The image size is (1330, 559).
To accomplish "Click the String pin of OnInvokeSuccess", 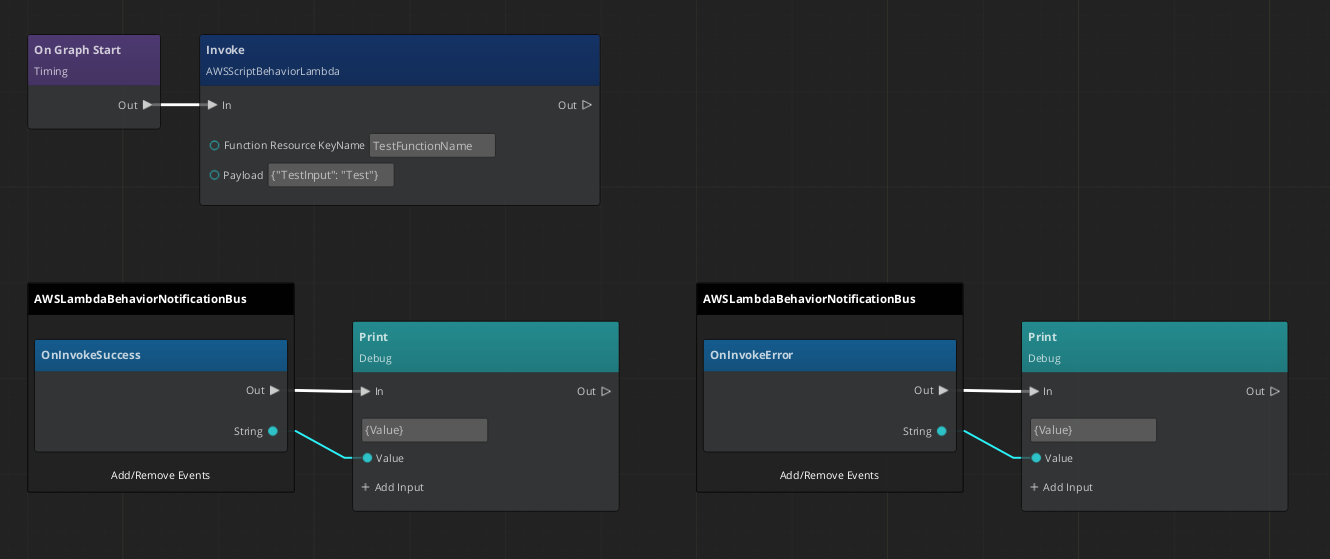I will (273, 431).
